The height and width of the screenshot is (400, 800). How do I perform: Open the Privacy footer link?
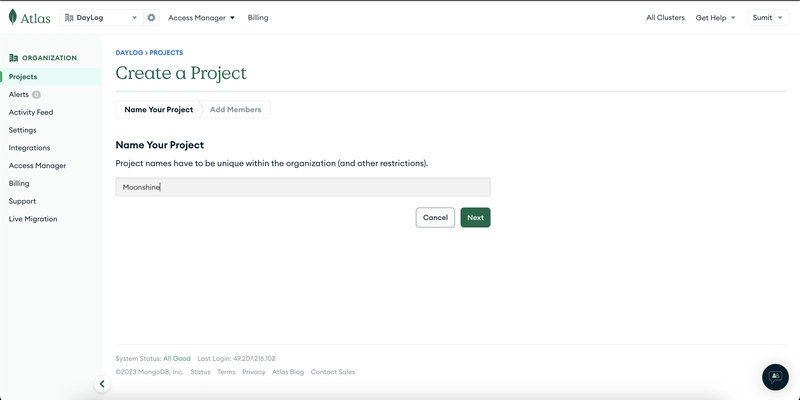[x=254, y=372]
